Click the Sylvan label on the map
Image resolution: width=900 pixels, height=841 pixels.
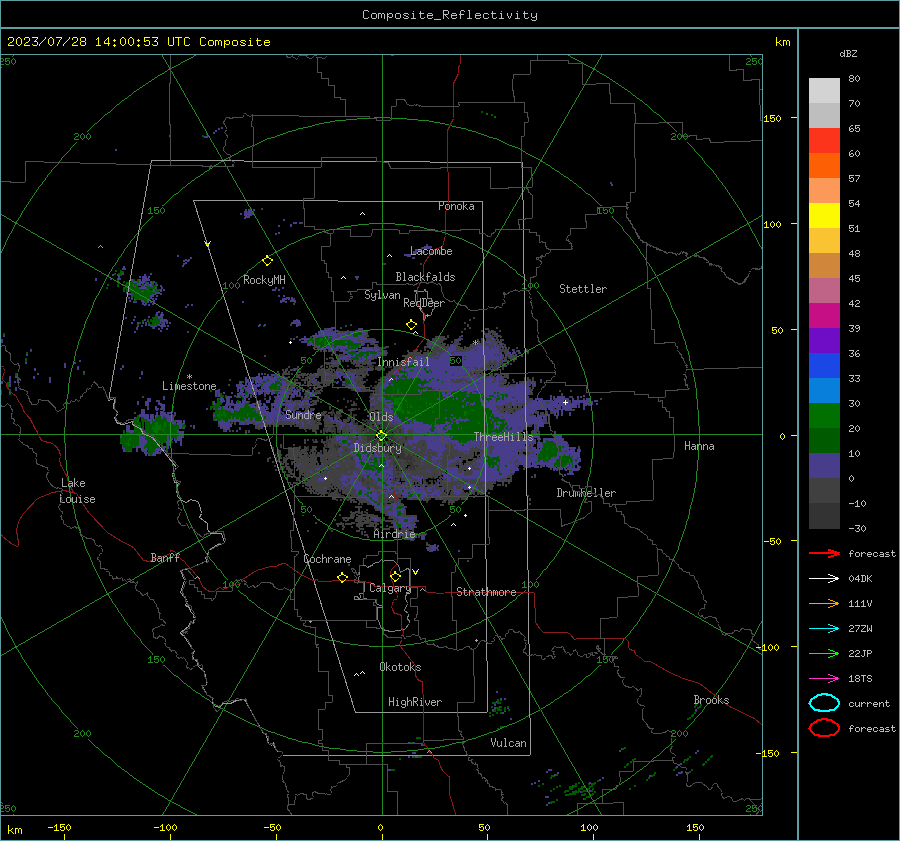pos(382,295)
